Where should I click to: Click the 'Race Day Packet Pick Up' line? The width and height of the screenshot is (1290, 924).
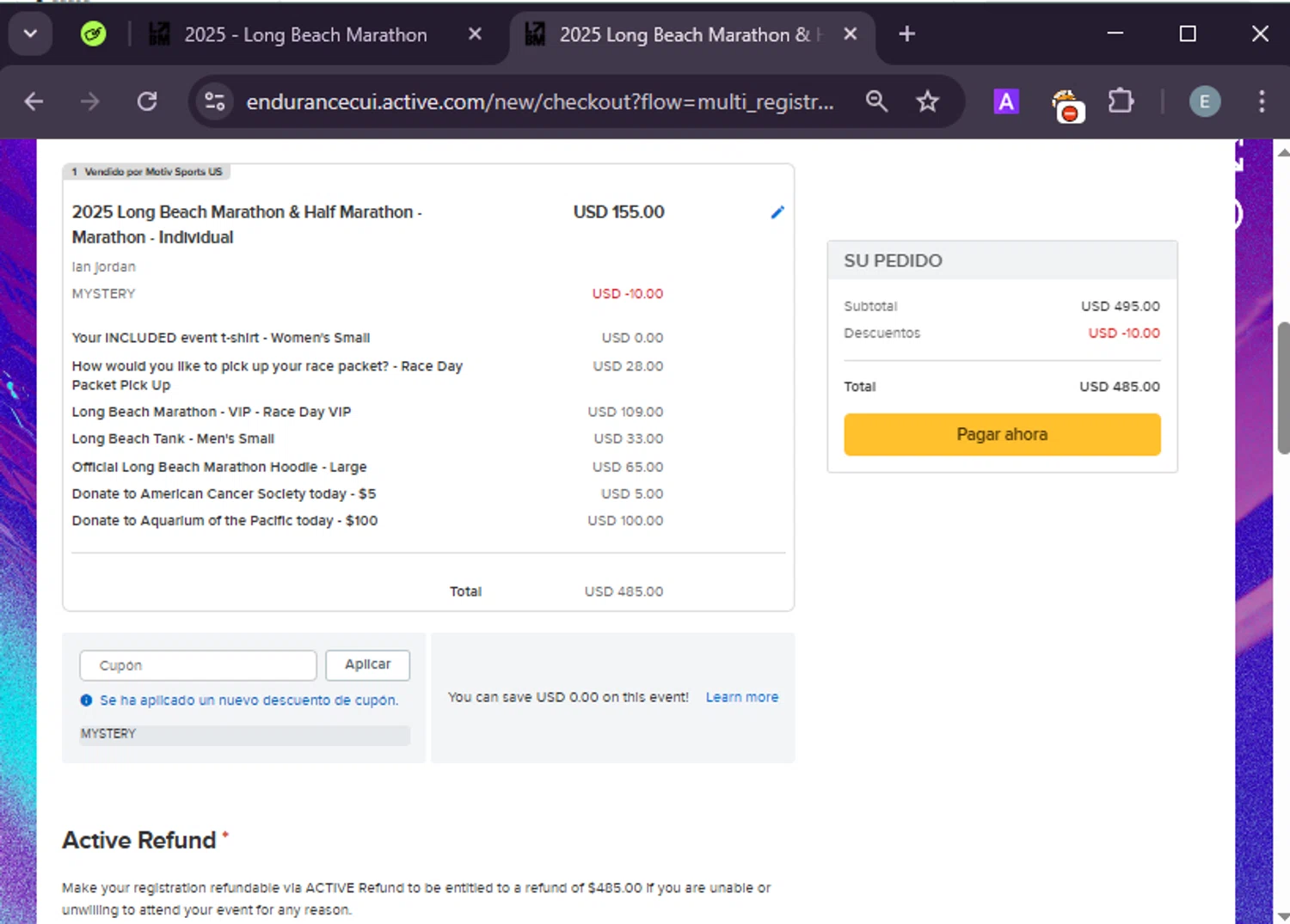click(267, 376)
